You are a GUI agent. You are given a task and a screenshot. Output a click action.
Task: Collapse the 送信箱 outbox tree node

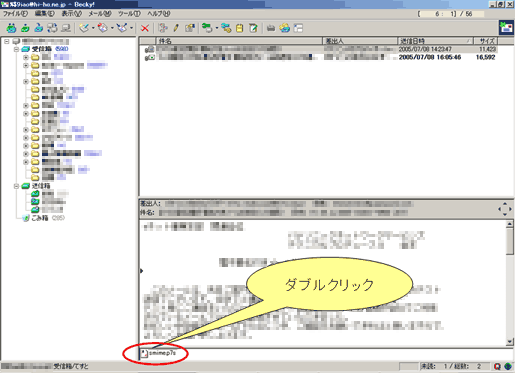[x=16, y=186]
